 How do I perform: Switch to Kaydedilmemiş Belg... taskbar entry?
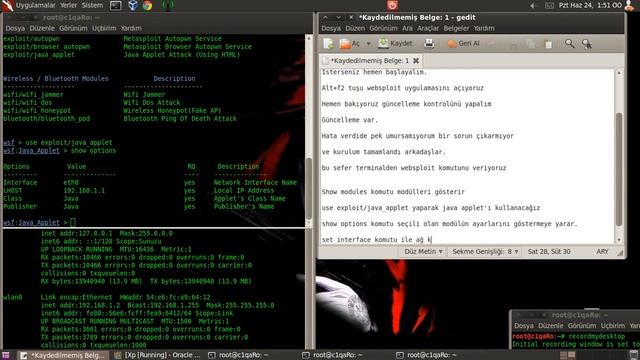click(62, 355)
